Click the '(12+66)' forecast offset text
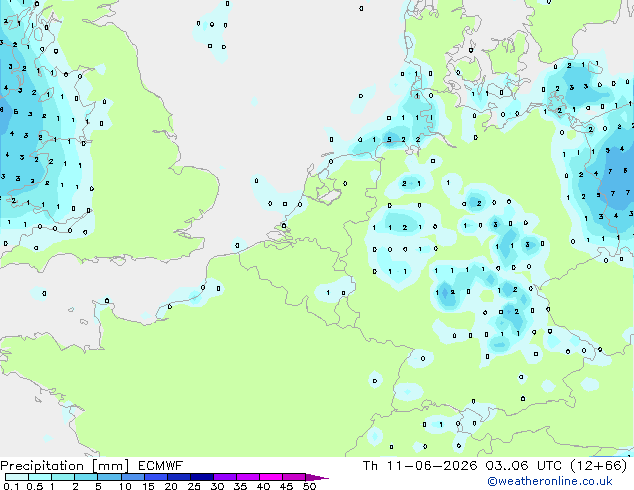 (x=598, y=466)
